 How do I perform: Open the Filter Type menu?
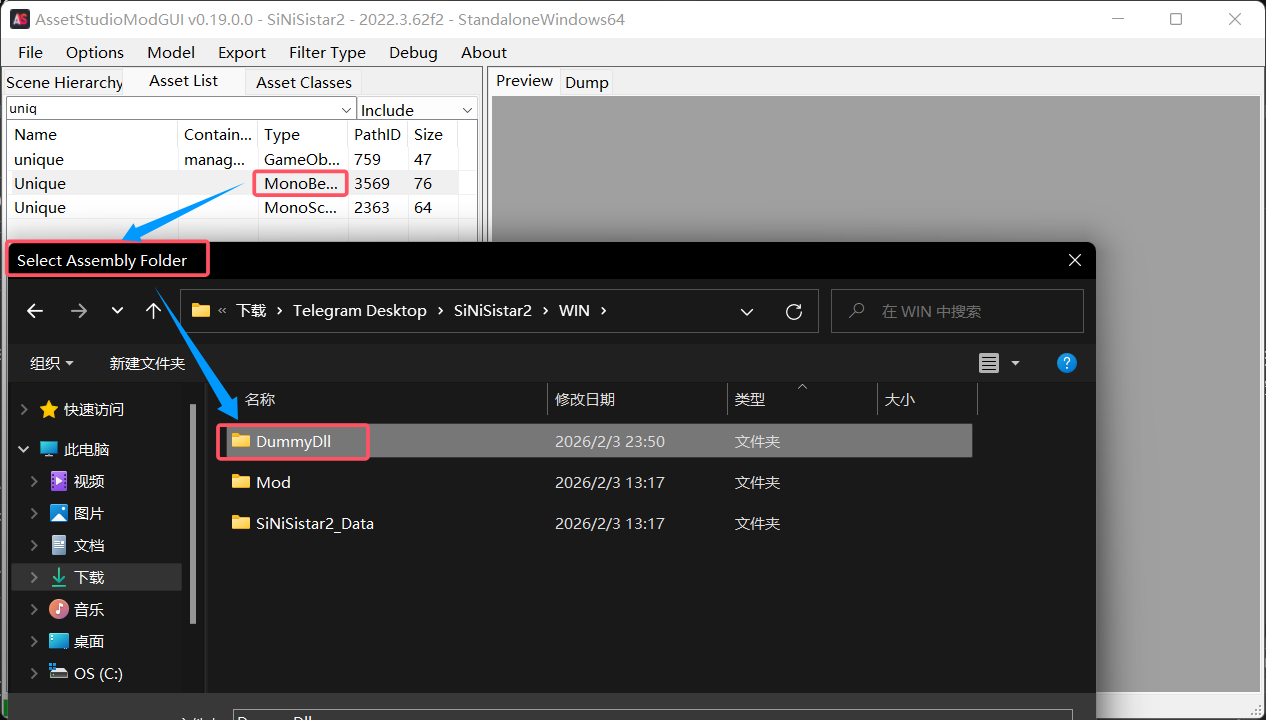click(327, 52)
